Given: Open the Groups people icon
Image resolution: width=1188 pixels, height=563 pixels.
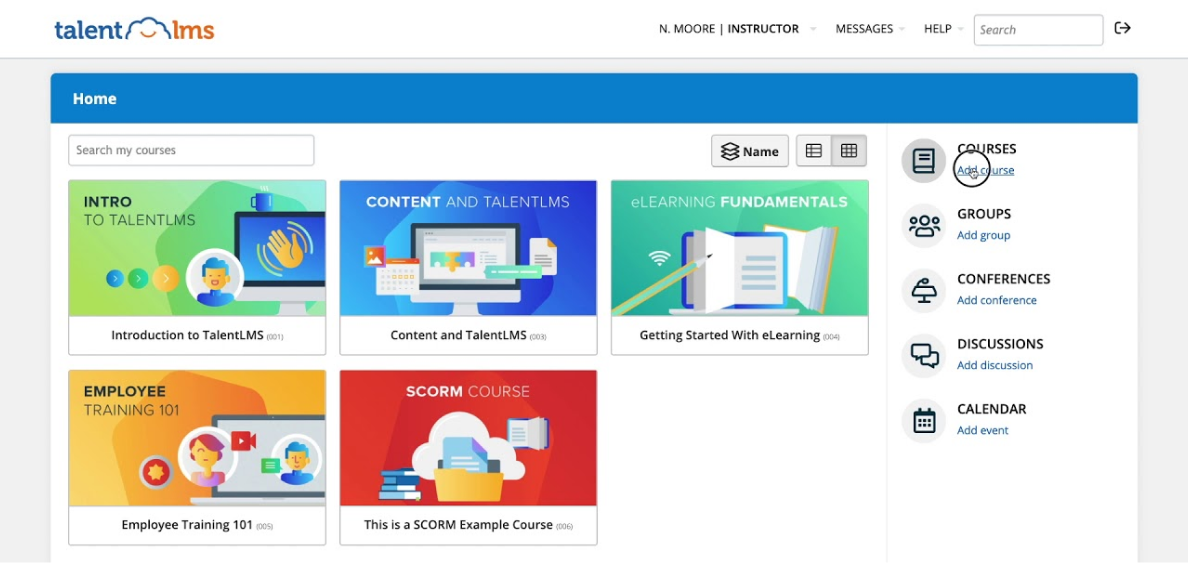Looking at the screenshot, I should point(924,225).
